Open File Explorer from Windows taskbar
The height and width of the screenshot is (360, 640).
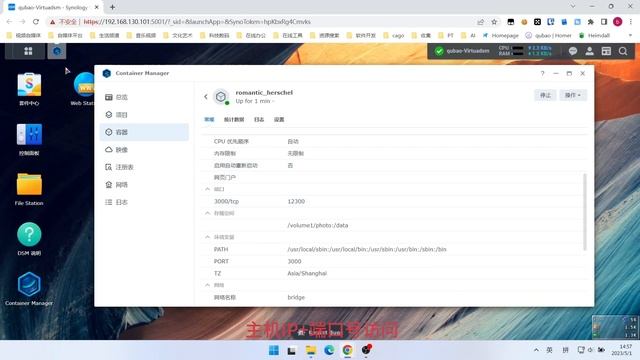[311, 350]
